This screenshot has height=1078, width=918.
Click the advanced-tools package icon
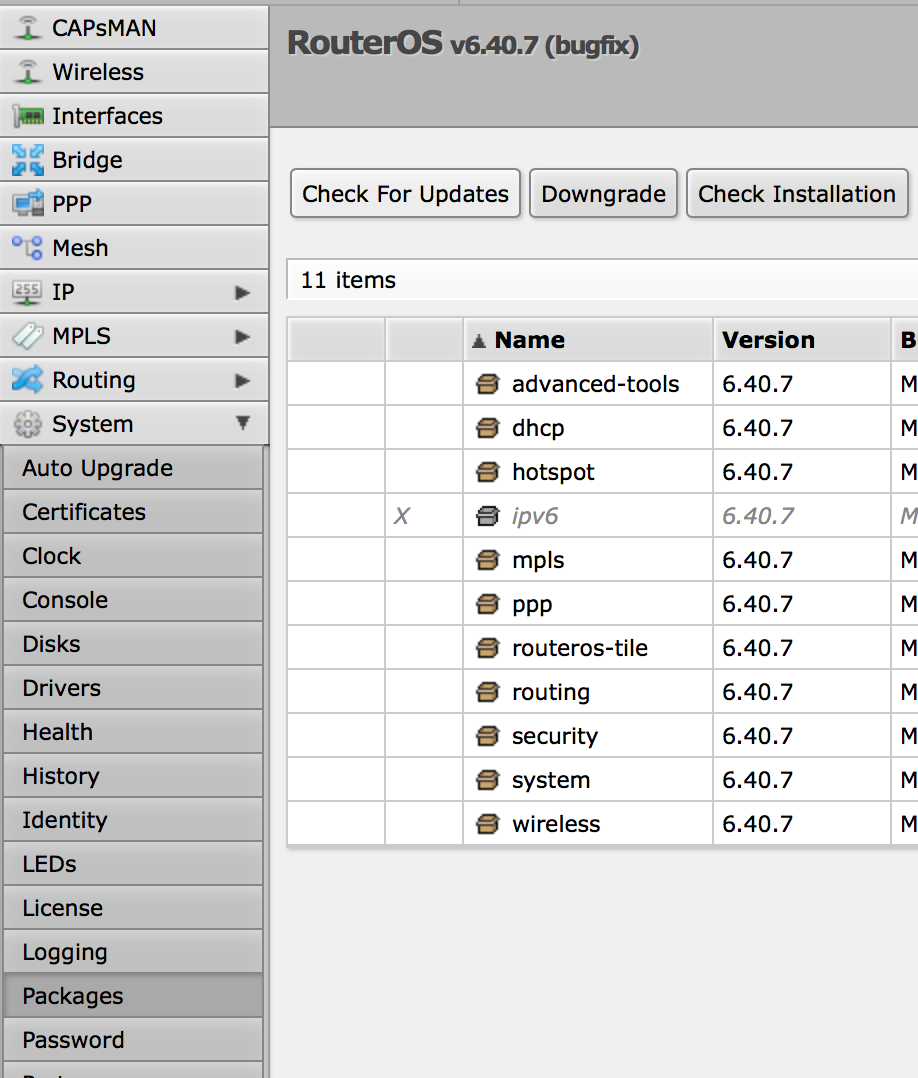pyautogui.click(x=488, y=384)
